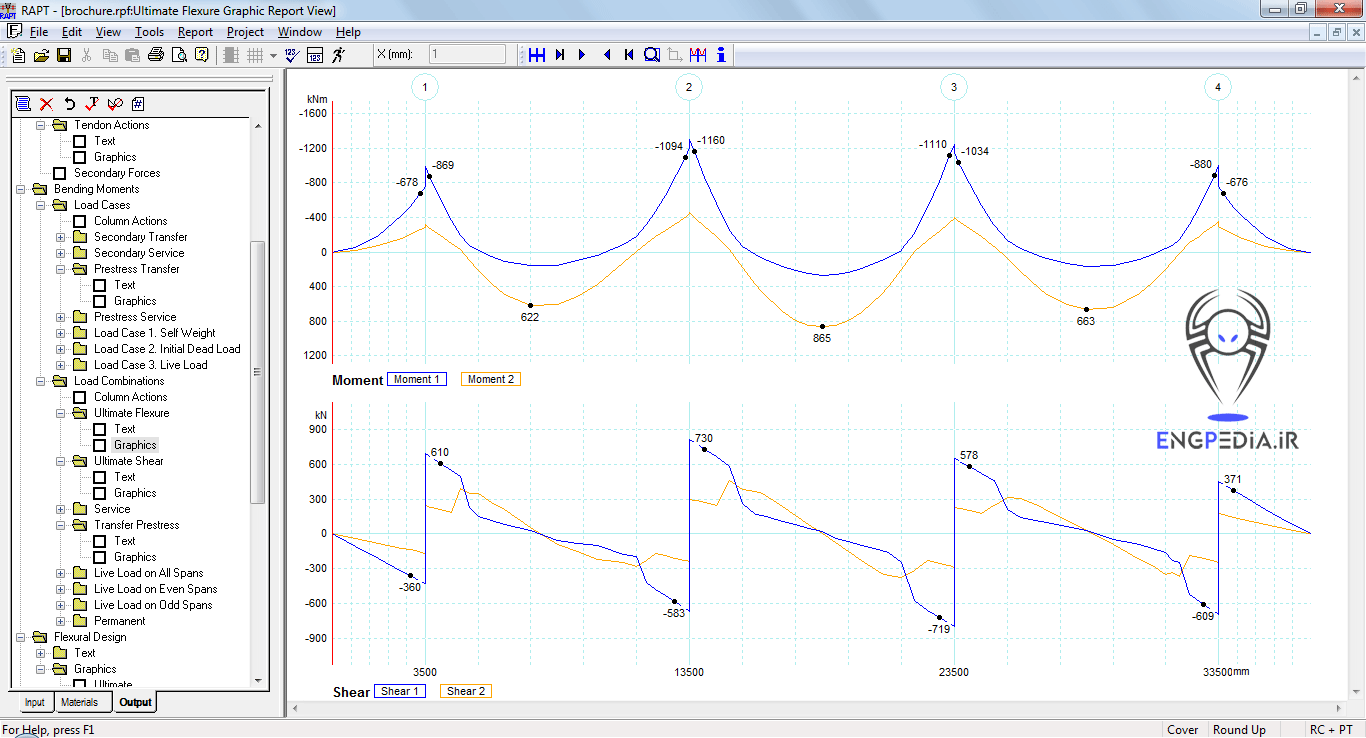The height and width of the screenshot is (738, 1366).
Task: Click the blue right arrow navigation icon
Action: tap(582, 55)
